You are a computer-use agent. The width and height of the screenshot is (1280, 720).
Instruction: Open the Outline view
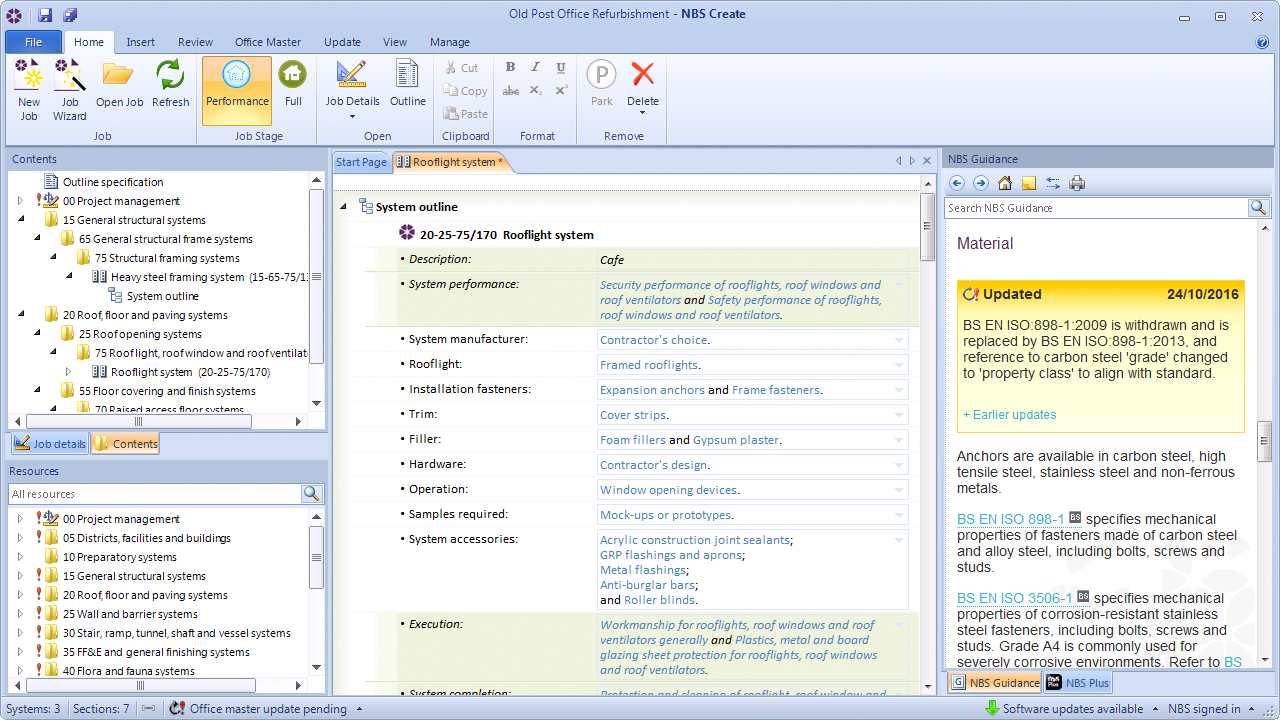tap(407, 84)
